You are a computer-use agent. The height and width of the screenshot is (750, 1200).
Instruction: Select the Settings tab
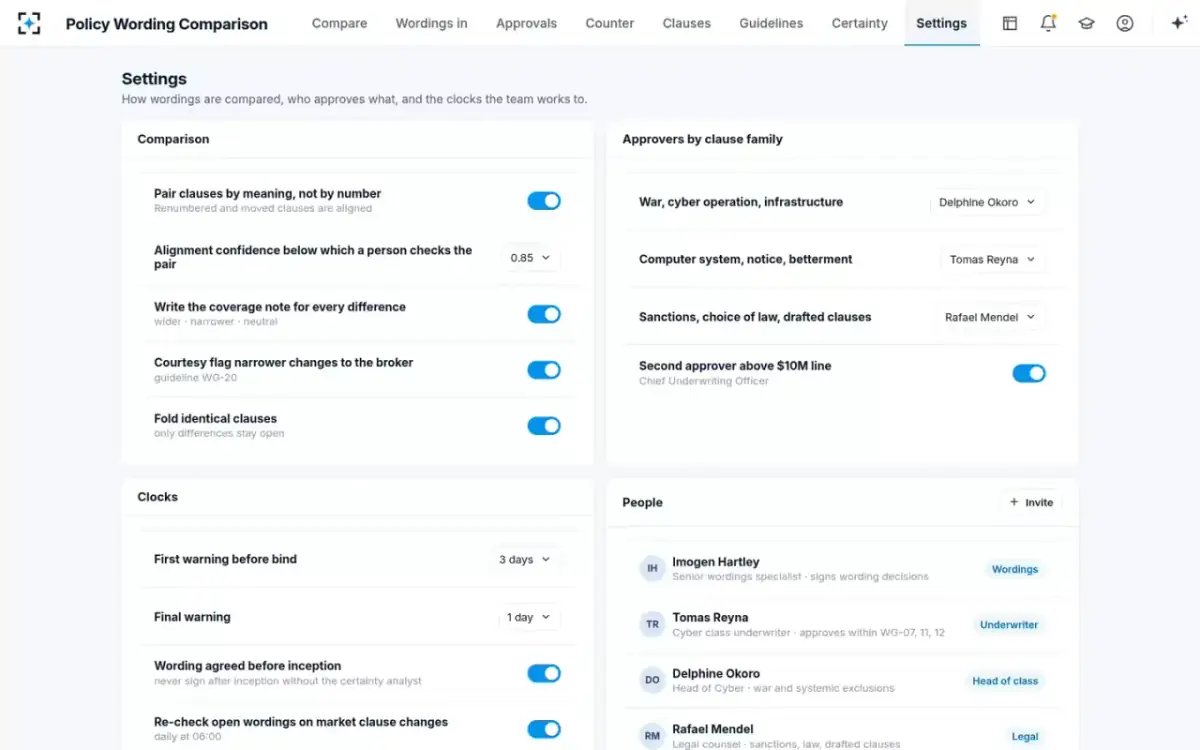click(942, 23)
